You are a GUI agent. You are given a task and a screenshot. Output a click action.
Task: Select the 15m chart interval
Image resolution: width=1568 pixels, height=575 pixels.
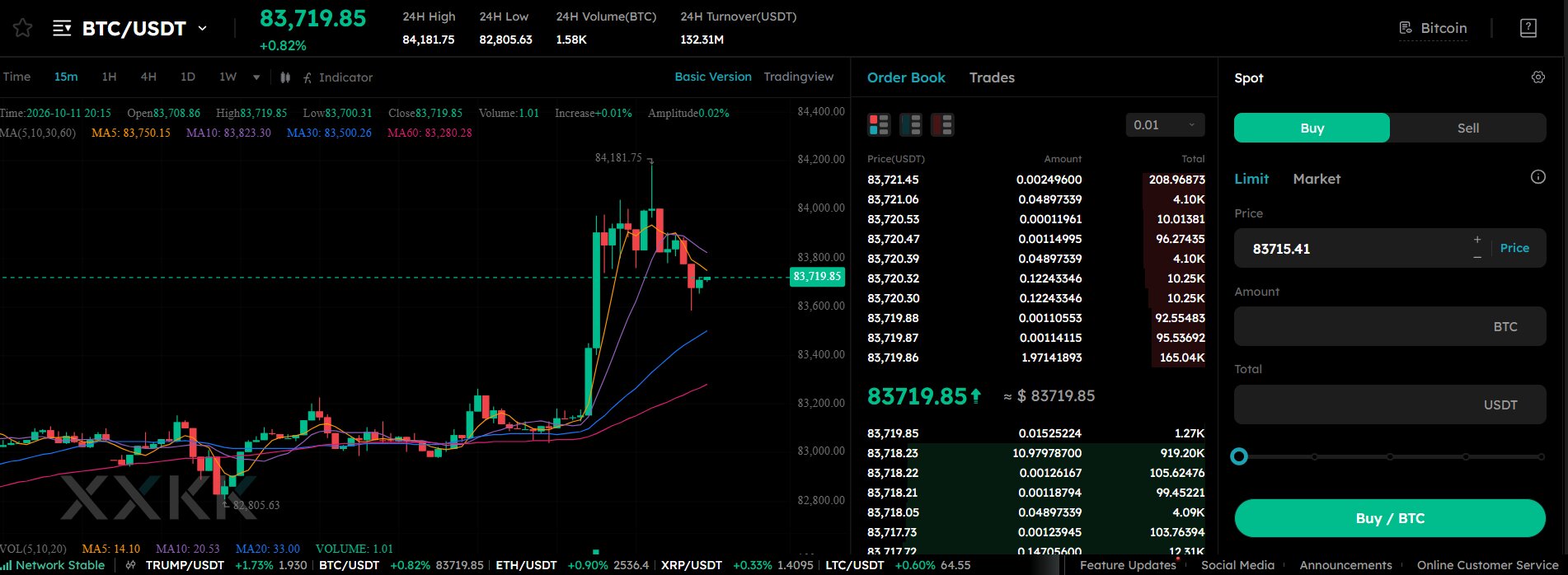click(x=66, y=77)
